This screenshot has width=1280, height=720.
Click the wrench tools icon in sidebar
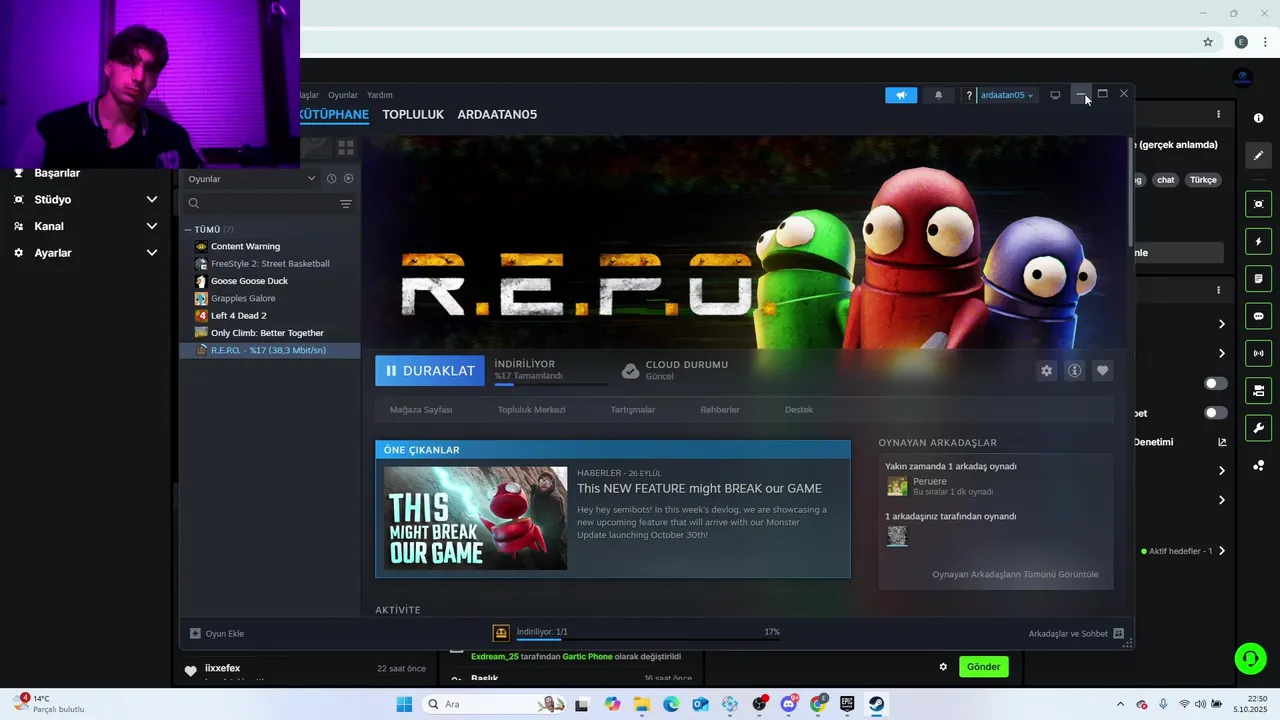pos(1258,428)
